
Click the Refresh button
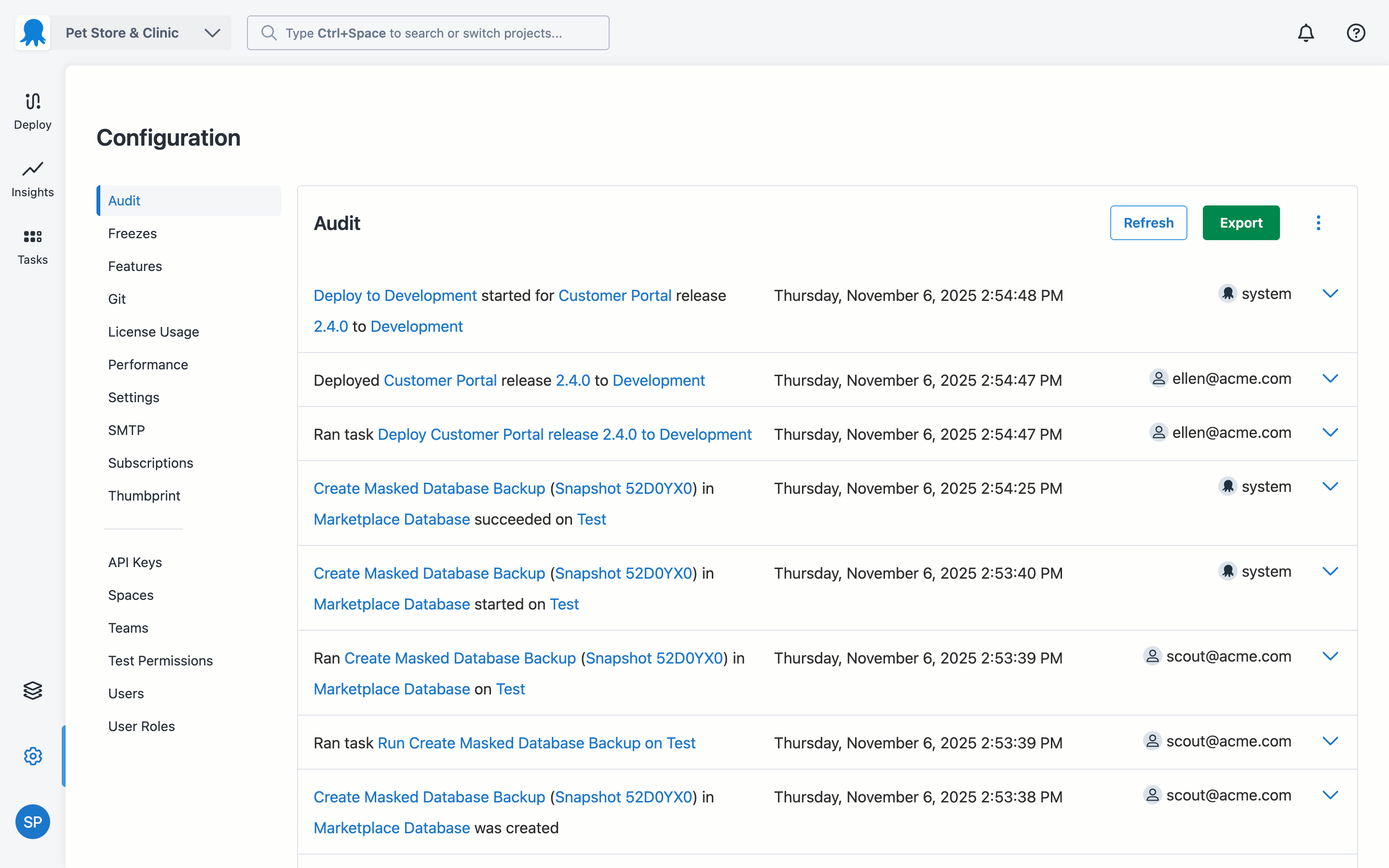point(1148,223)
